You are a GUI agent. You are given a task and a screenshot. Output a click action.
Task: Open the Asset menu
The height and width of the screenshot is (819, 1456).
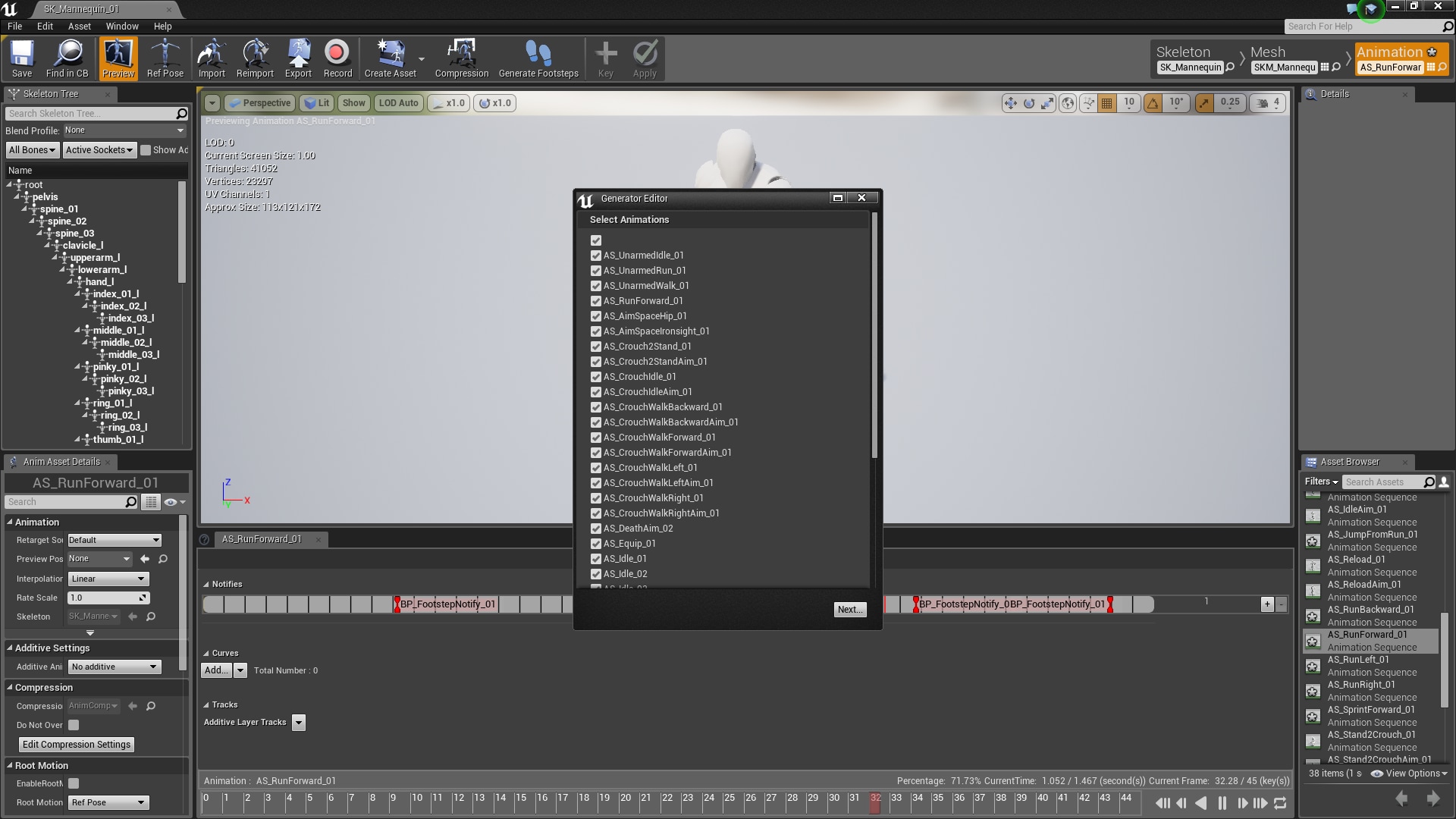[79, 26]
